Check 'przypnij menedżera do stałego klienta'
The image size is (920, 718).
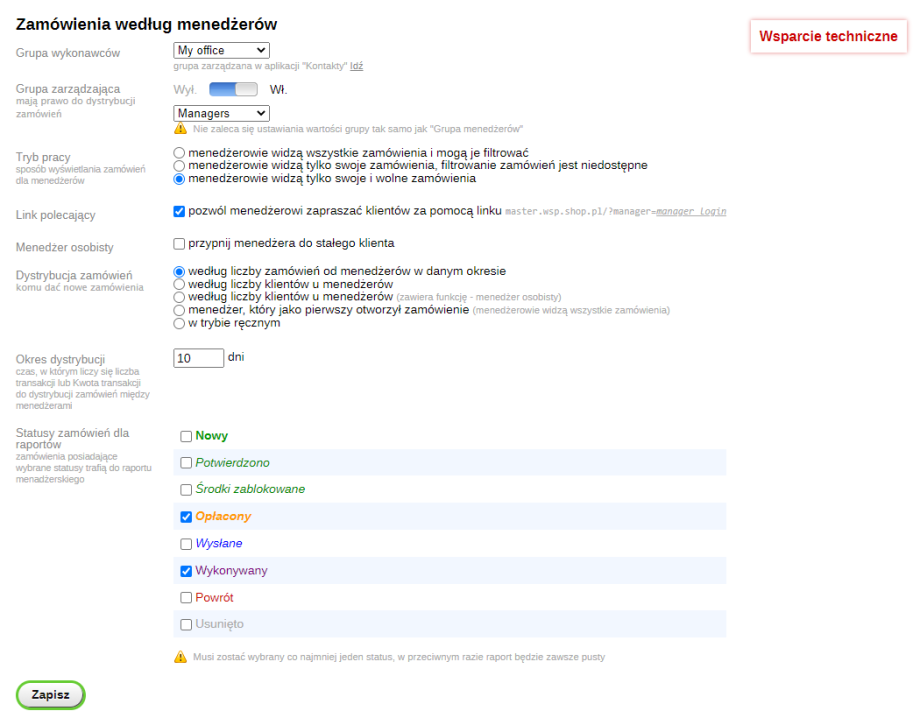click(x=180, y=243)
